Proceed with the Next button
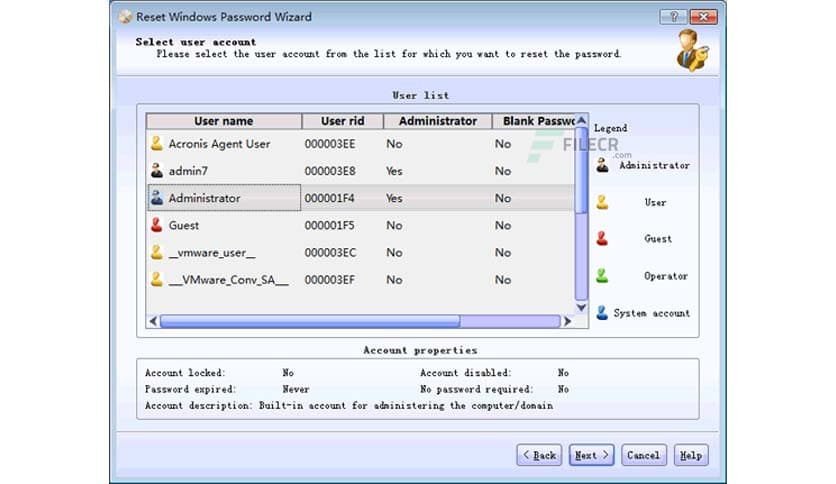Viewport: 836px width, 484px height. tap(591, 455)
